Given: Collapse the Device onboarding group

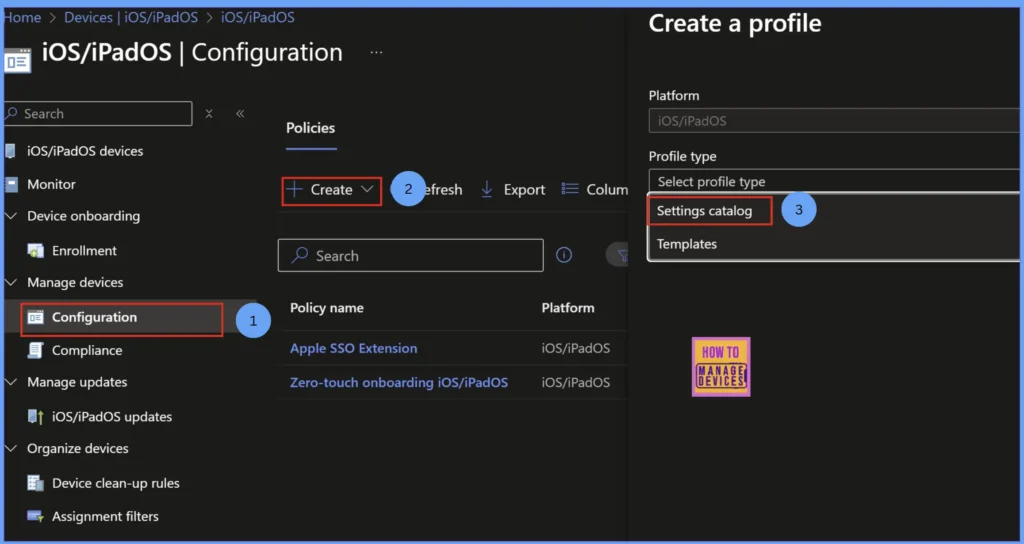Looking at the screenshot, I should click(11, 216).
